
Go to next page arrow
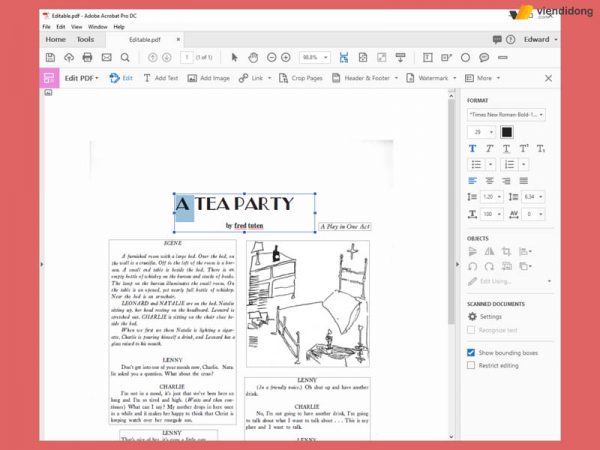pyautogui.click(x=166, y=58)
